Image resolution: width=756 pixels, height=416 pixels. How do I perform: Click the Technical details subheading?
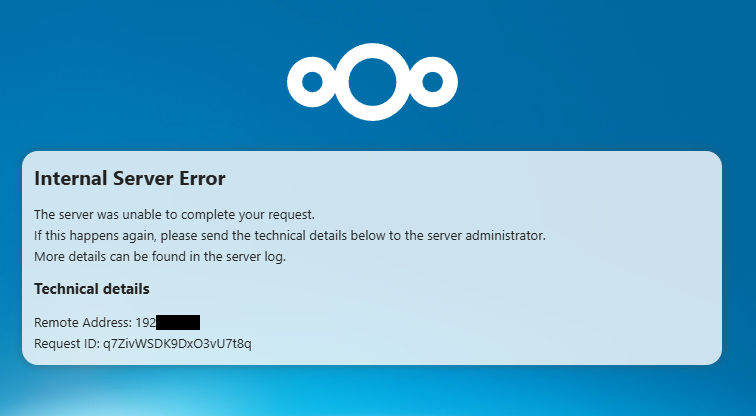(x=92, y=289)
